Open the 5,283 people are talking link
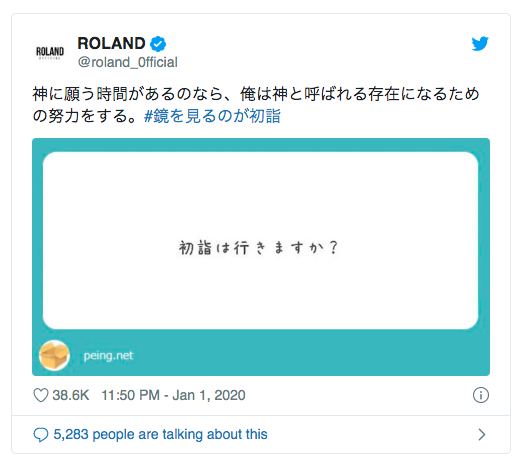This screenshot has width=530, height=464. click(x=160, y=434)
